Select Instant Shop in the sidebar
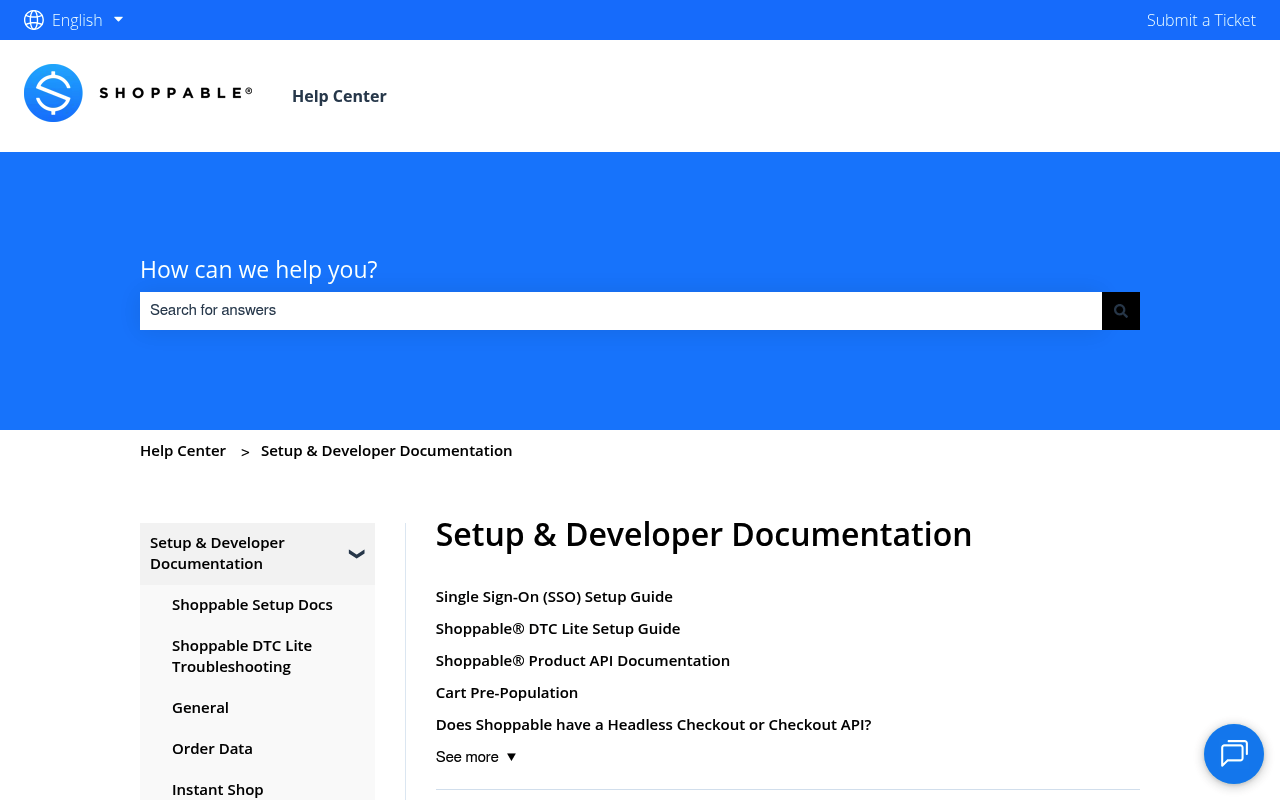Screen dimensions: 1280x800 [218, 790]
